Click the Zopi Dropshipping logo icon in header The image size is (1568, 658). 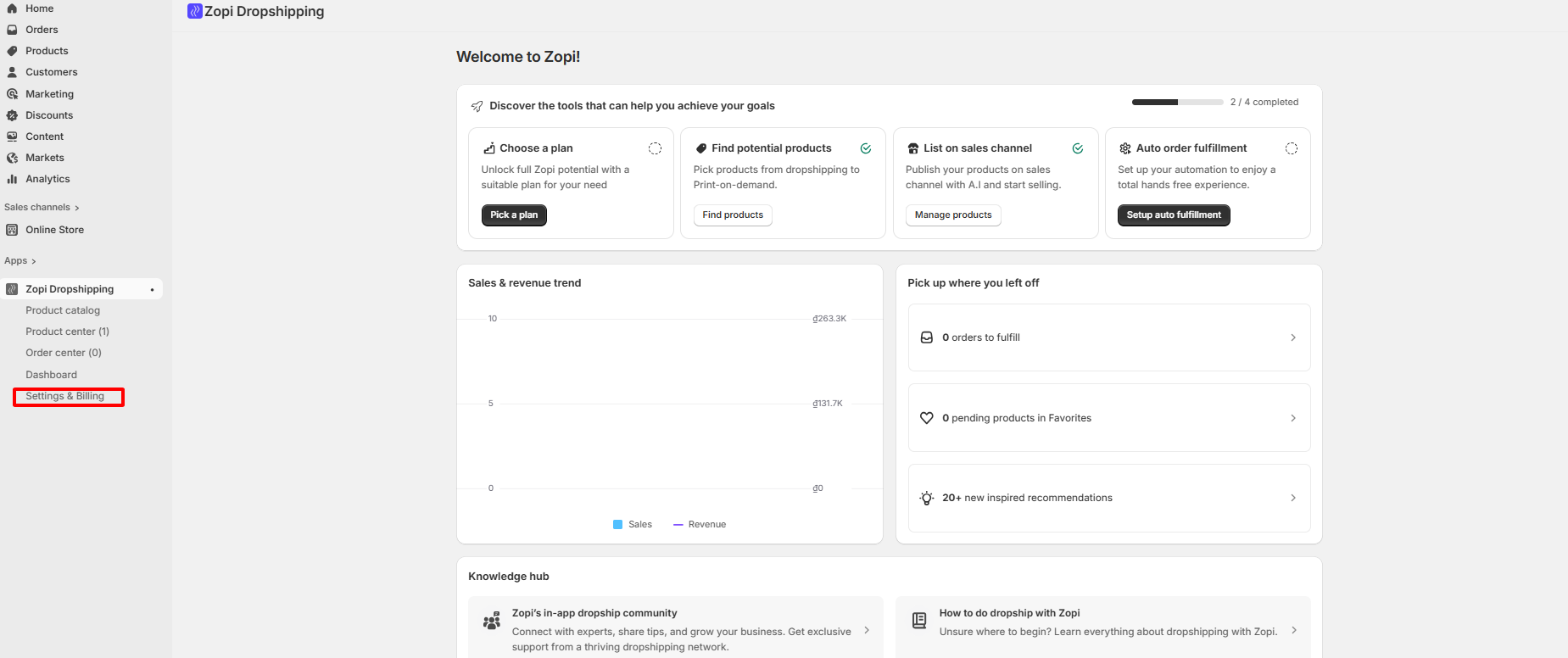(x=194, y=11)
